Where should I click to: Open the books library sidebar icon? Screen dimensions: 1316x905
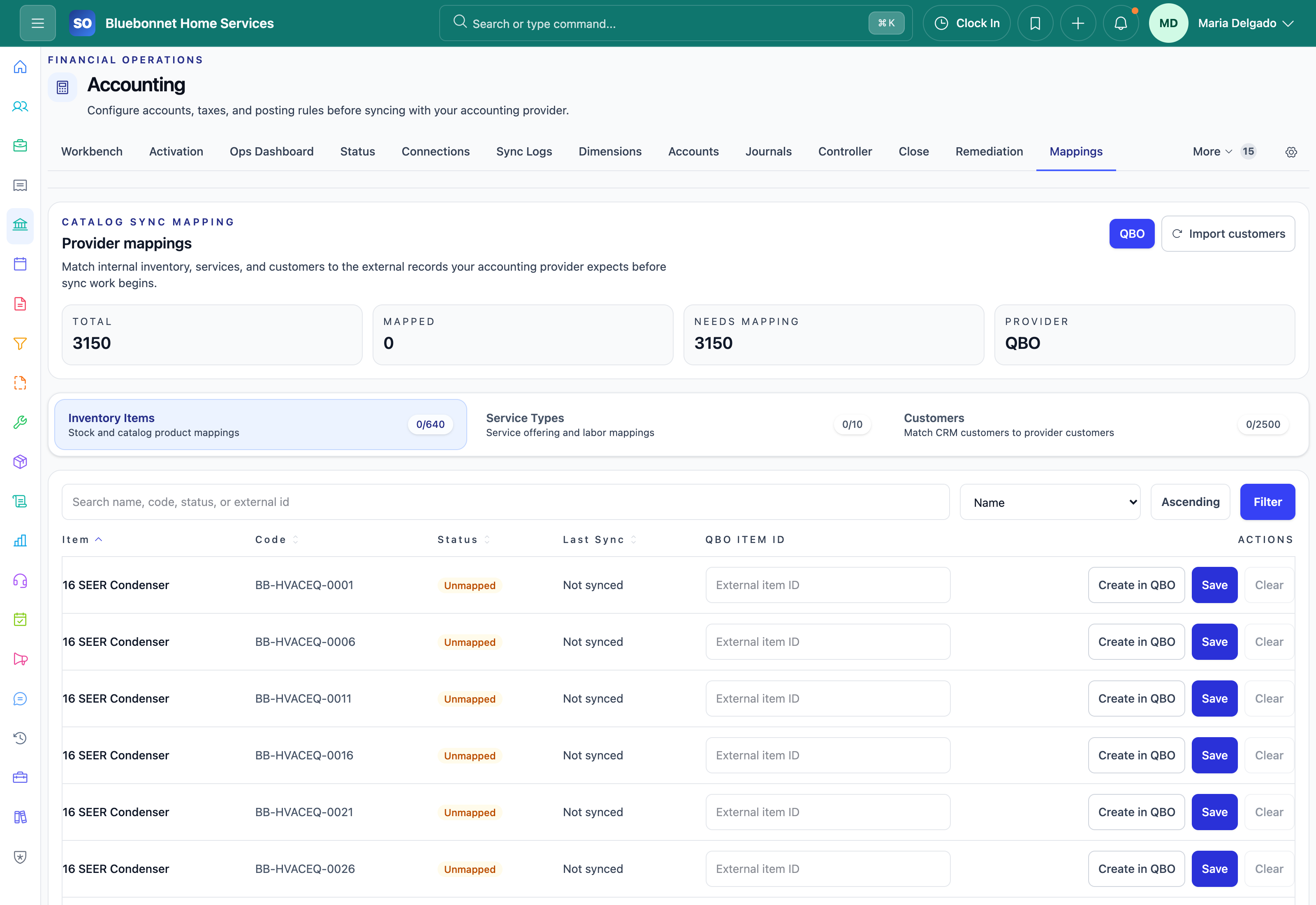pos(21,818)
